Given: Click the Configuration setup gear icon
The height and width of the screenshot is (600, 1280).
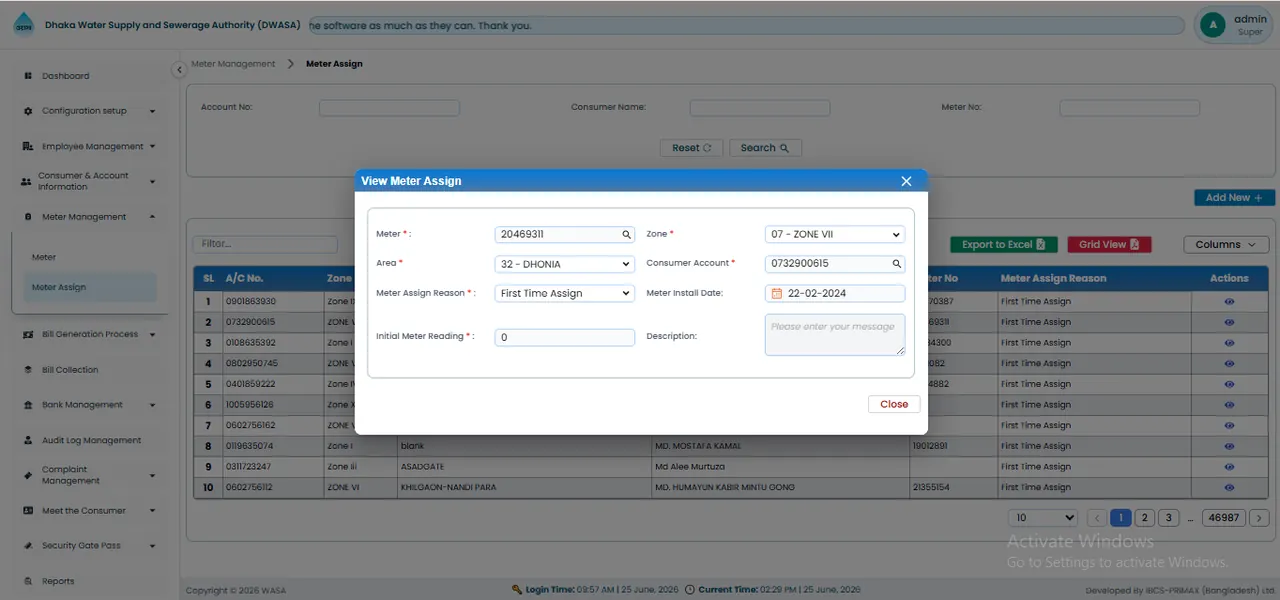Looking at the screenshot, I should [x=28, y=111].
